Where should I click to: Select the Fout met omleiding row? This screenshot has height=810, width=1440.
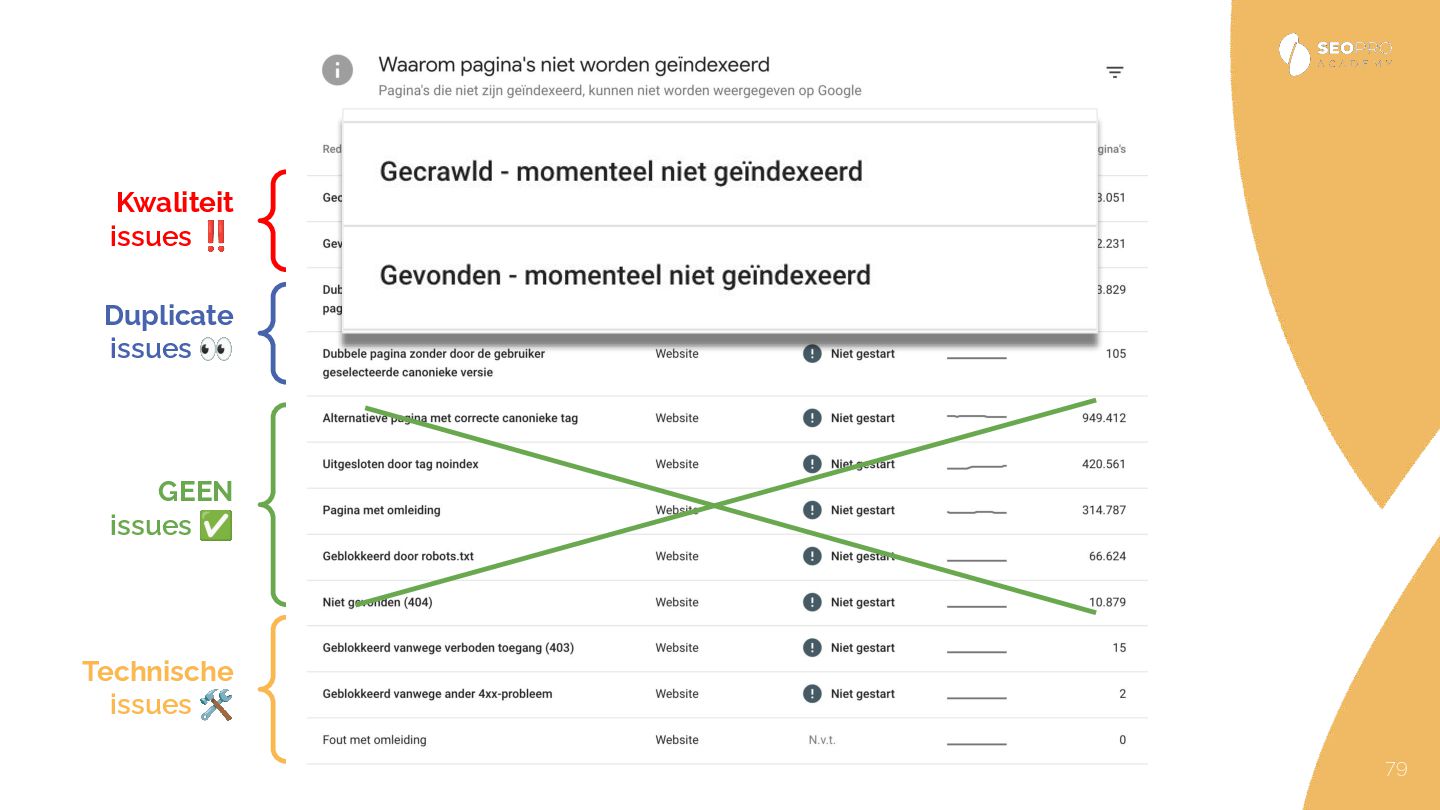tap(374, 740)
